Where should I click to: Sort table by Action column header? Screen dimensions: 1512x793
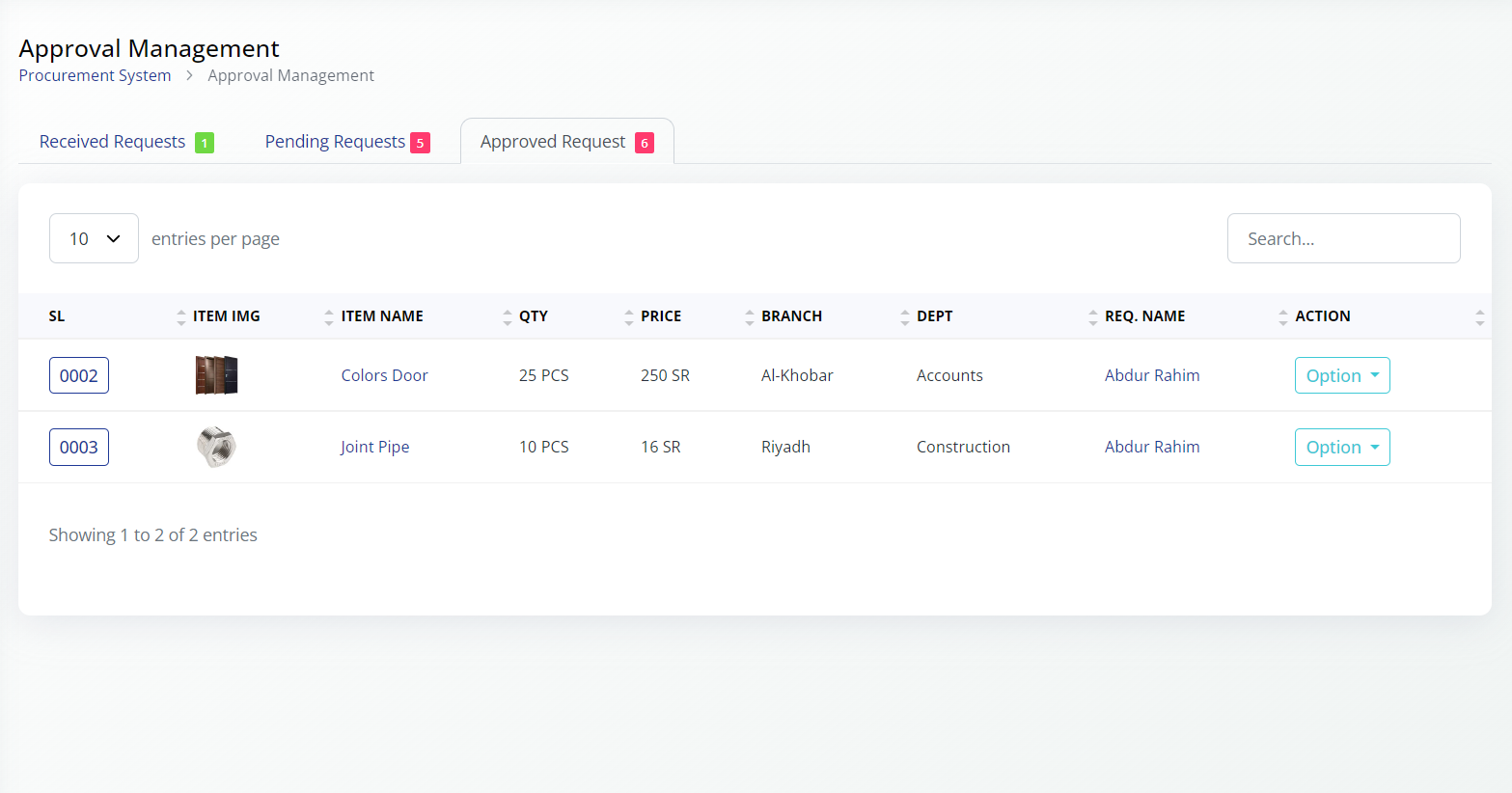click(x=1322, y=316)
